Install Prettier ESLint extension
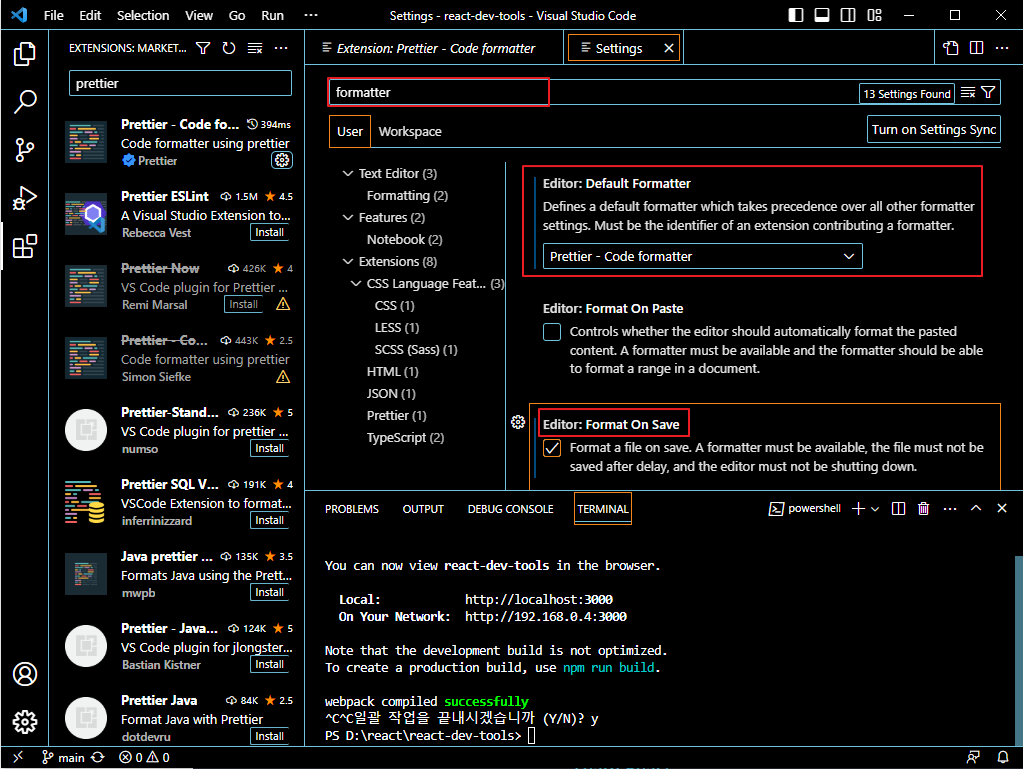This screenshot has height=769, width=1023. 269,233
